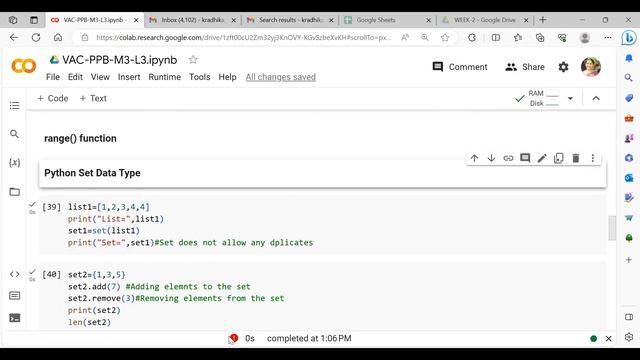The height and width of the screenshot is (360, 640).
Task: Open the Files folder panel
Action: pos(14,191)
